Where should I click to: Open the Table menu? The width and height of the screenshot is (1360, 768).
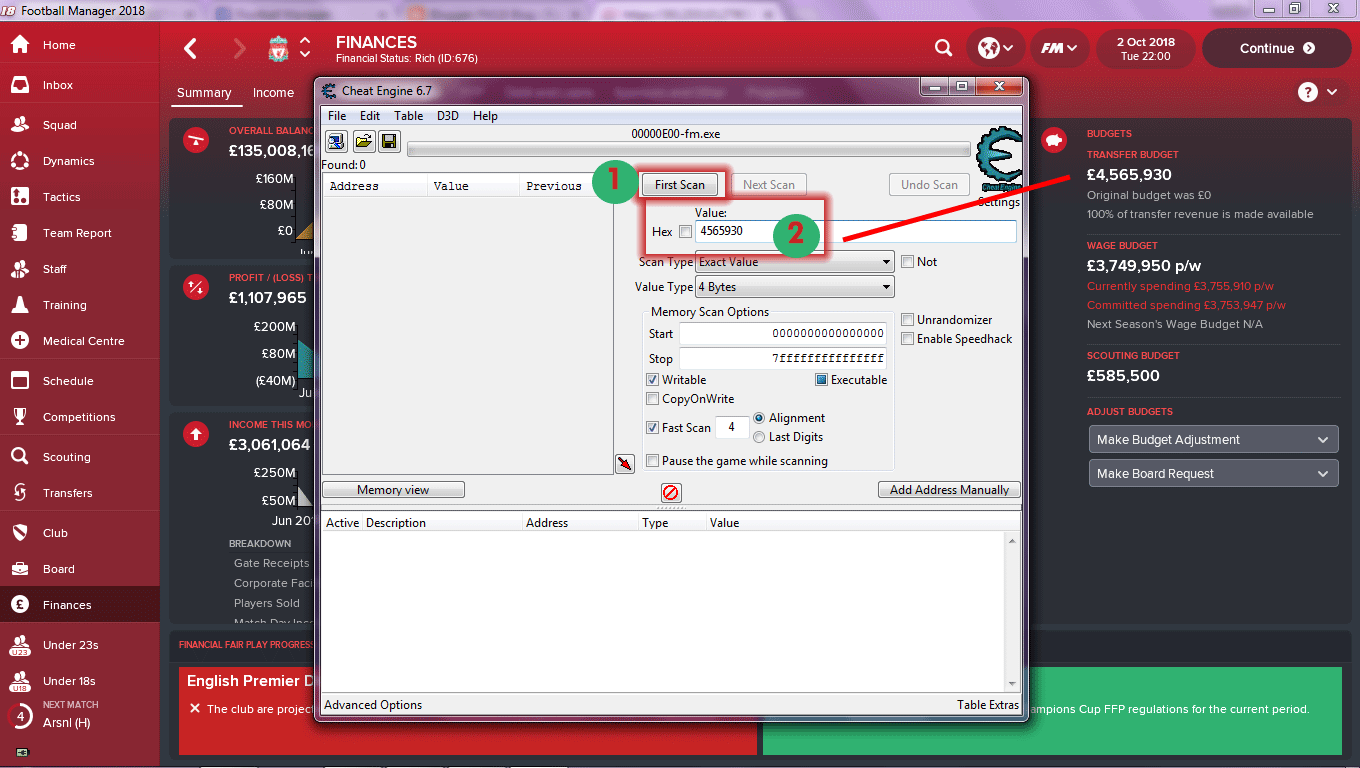click(408, 116)
